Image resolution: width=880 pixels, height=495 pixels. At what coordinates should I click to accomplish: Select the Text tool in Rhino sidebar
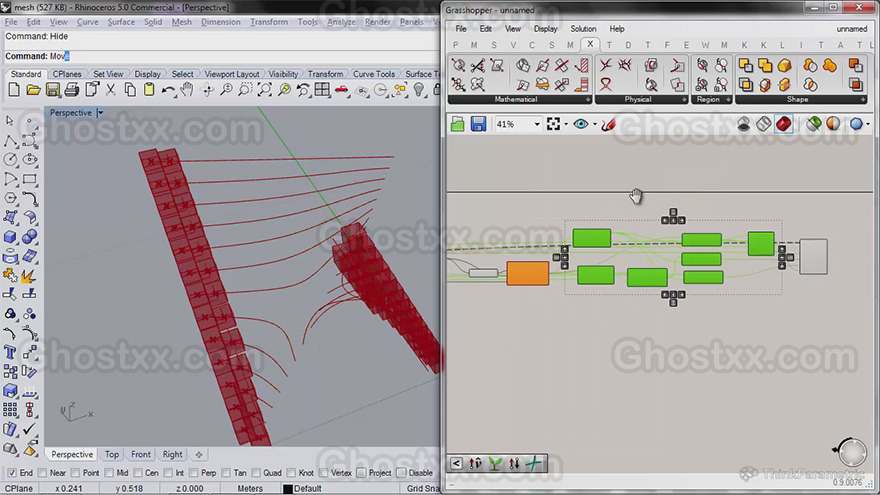10,352
